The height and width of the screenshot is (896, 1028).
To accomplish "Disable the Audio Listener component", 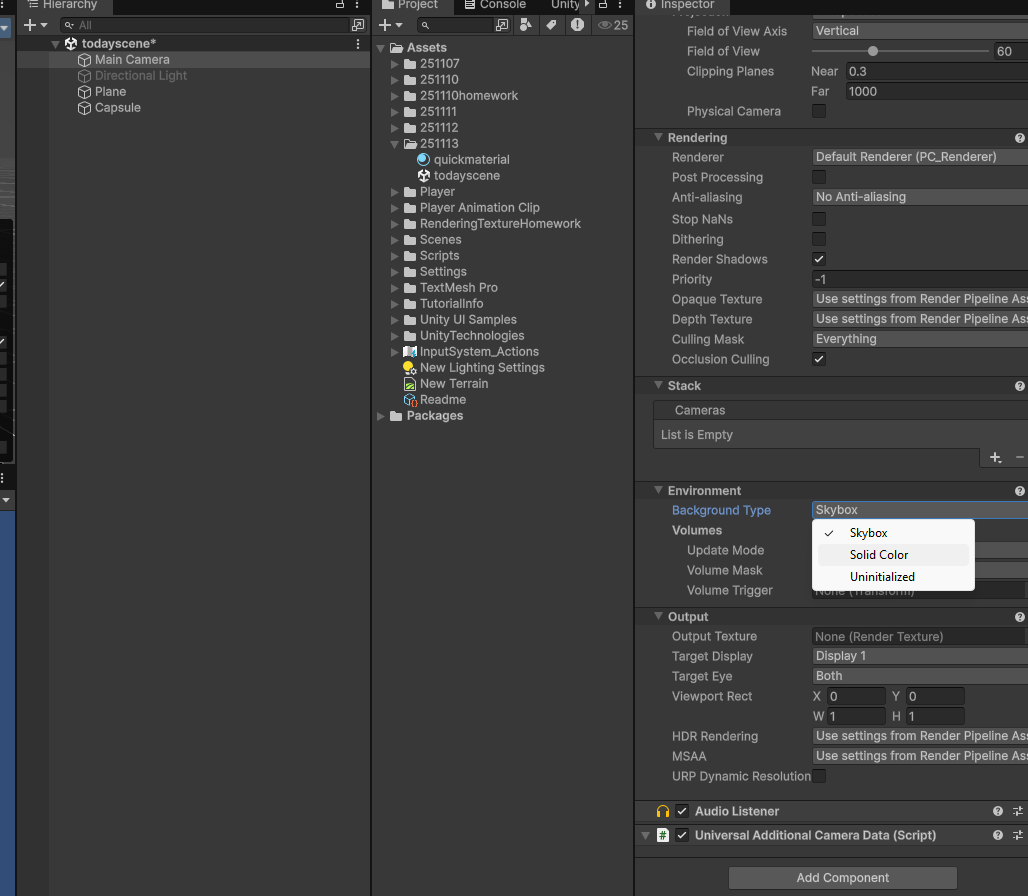I will coord(682,811).
